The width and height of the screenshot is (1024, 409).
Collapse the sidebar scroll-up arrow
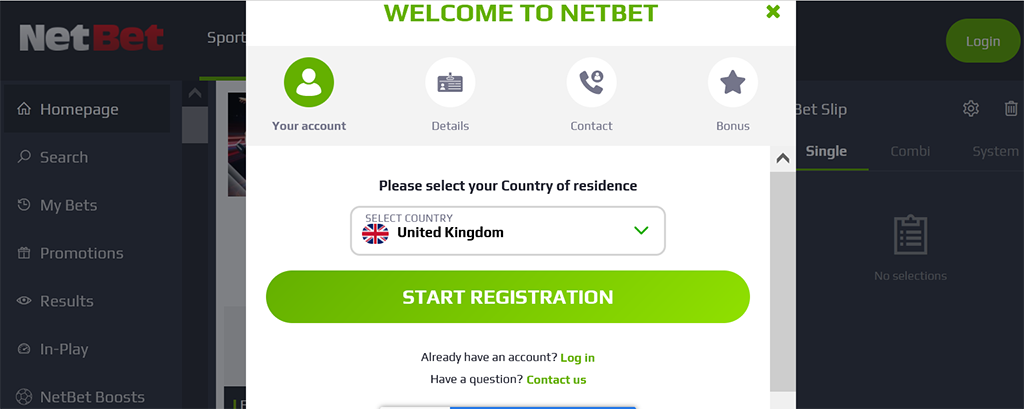tap(194, 94)
